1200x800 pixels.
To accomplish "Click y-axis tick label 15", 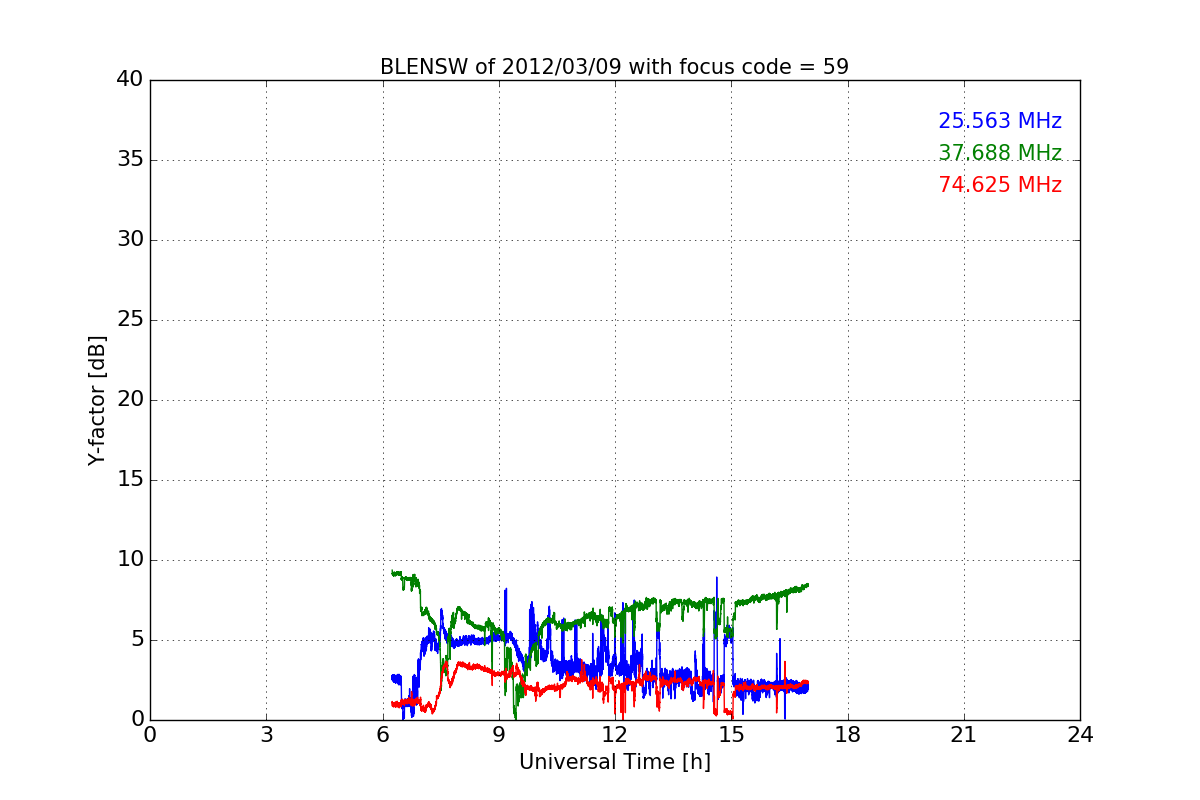I will tap(130, 480).
